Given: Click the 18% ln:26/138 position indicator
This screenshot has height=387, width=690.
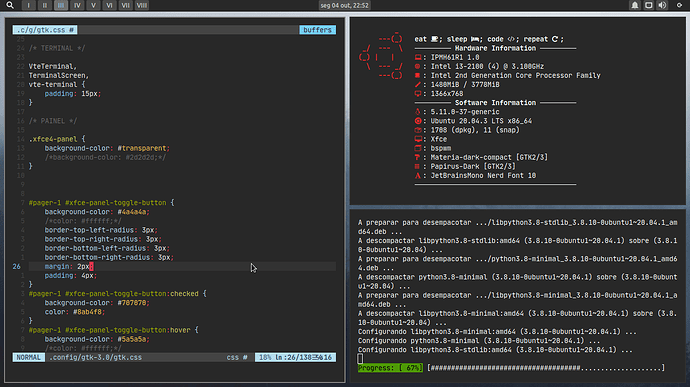Looking at the screenshot, I should pyautogui.click(x=295, y=358).
